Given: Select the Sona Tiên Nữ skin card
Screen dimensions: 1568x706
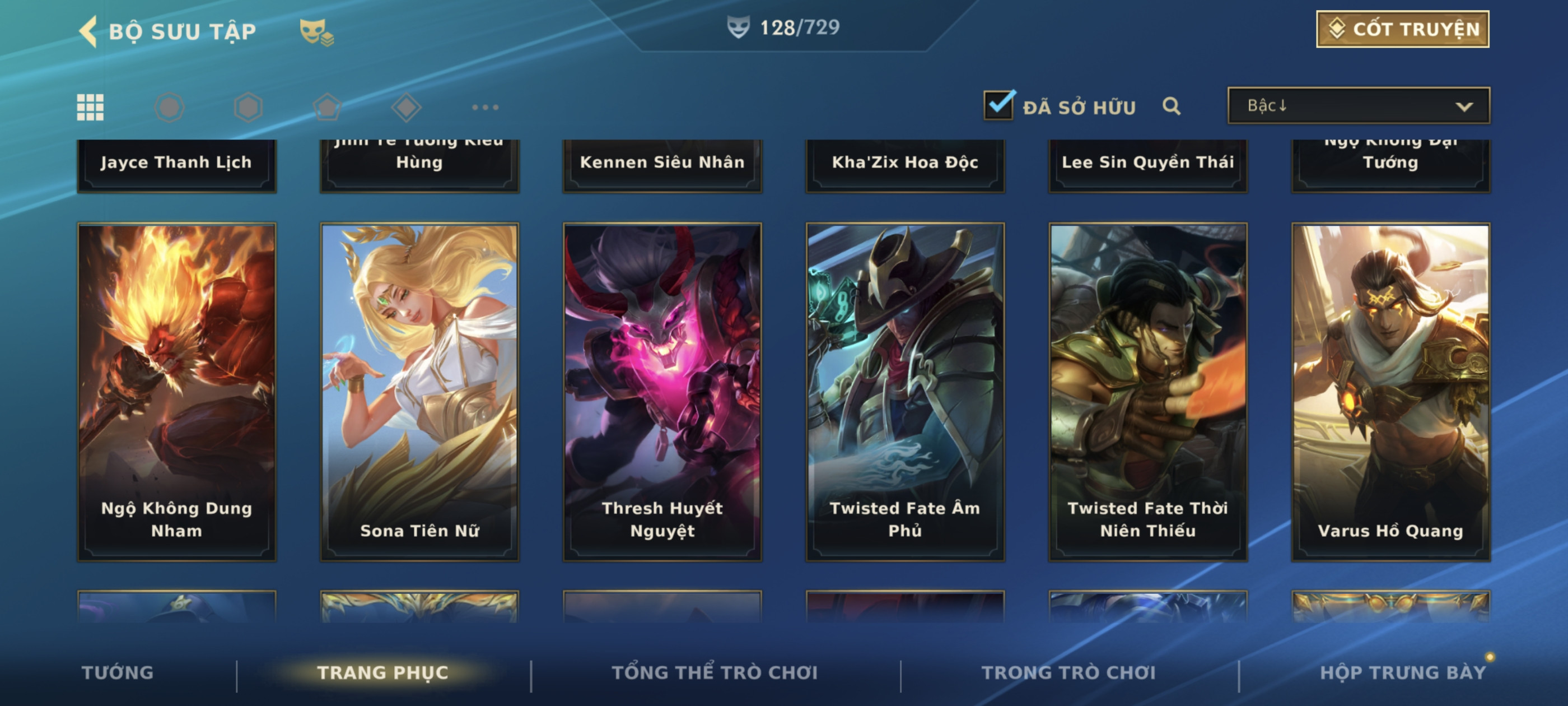Looking at the screenshot, I should click(x=419, y=392).
